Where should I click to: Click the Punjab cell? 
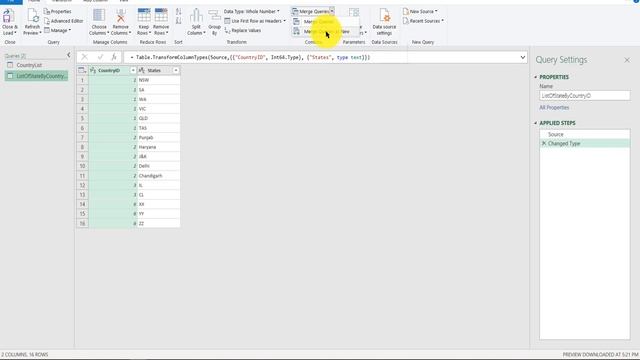(158, 138)
